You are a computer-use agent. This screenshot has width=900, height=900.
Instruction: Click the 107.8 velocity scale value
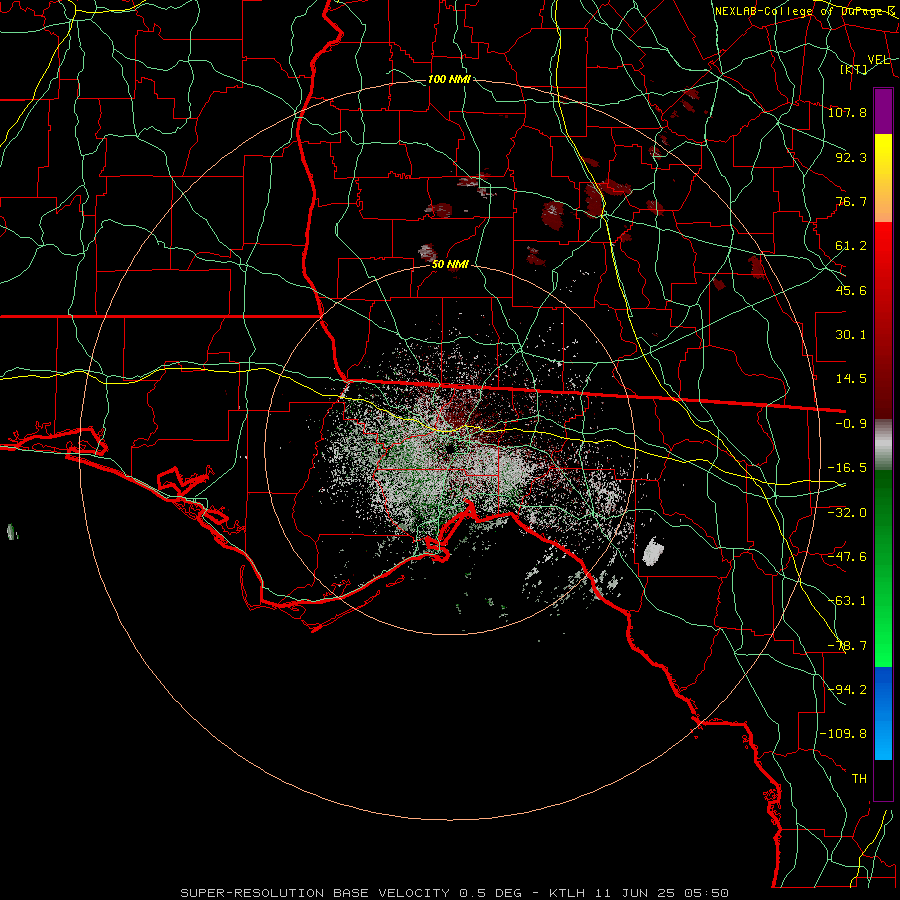point(847,112)
